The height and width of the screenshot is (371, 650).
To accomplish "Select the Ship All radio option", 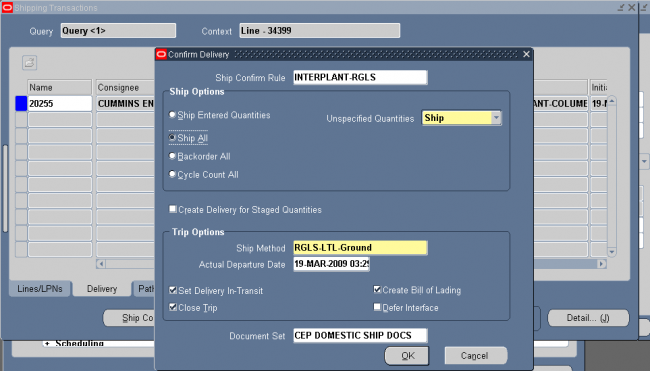I will pos(172,137).
